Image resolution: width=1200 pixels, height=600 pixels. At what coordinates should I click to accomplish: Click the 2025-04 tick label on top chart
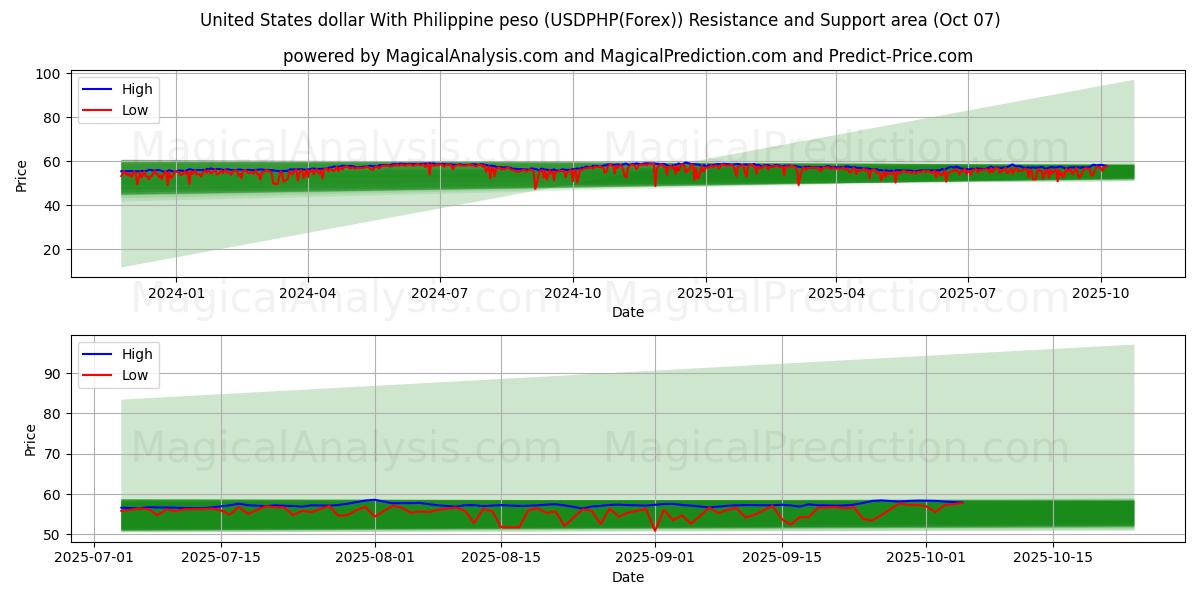coord(836,293)
